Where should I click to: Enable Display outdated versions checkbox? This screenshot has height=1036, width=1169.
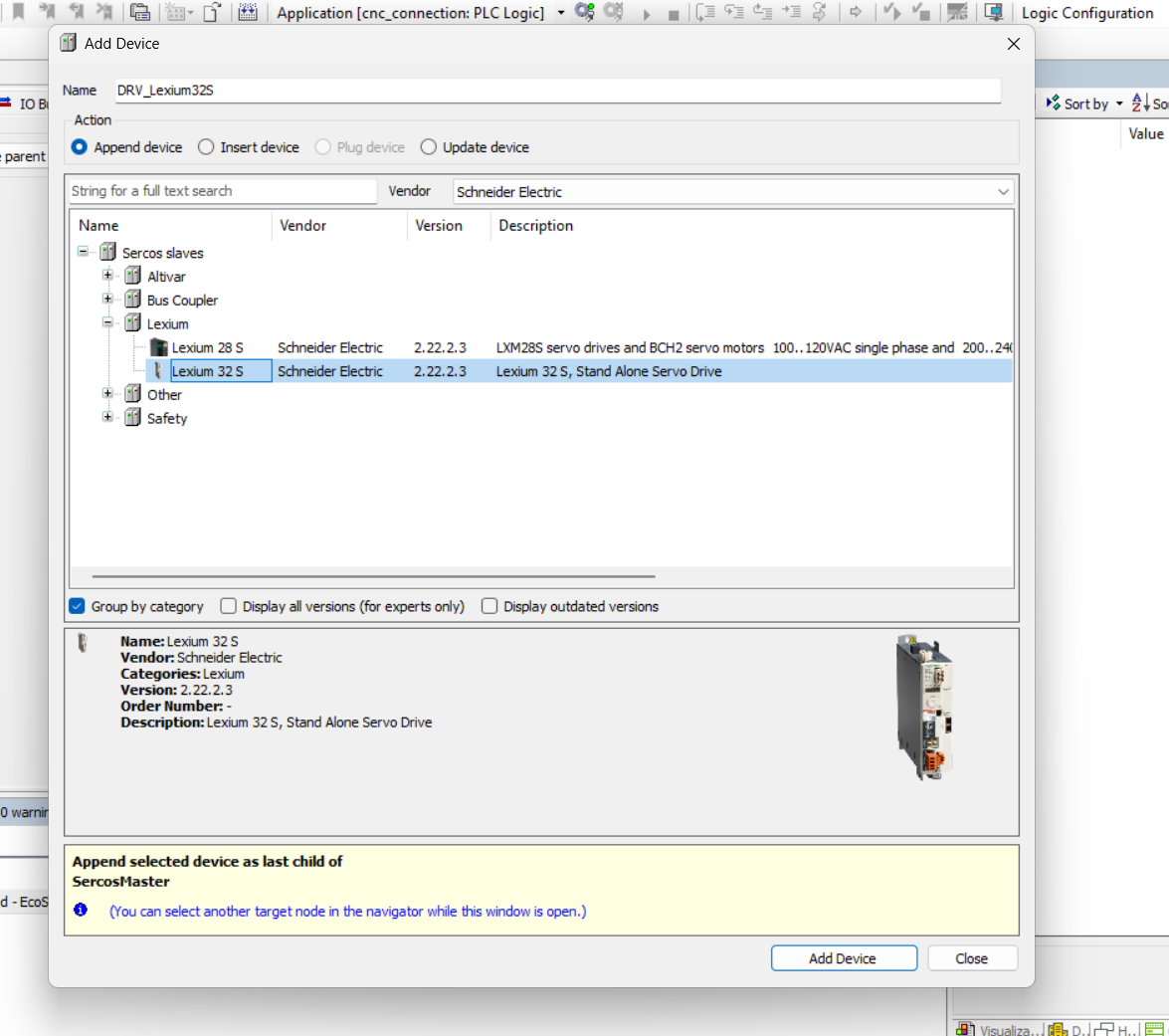click(x=489, y=606)
